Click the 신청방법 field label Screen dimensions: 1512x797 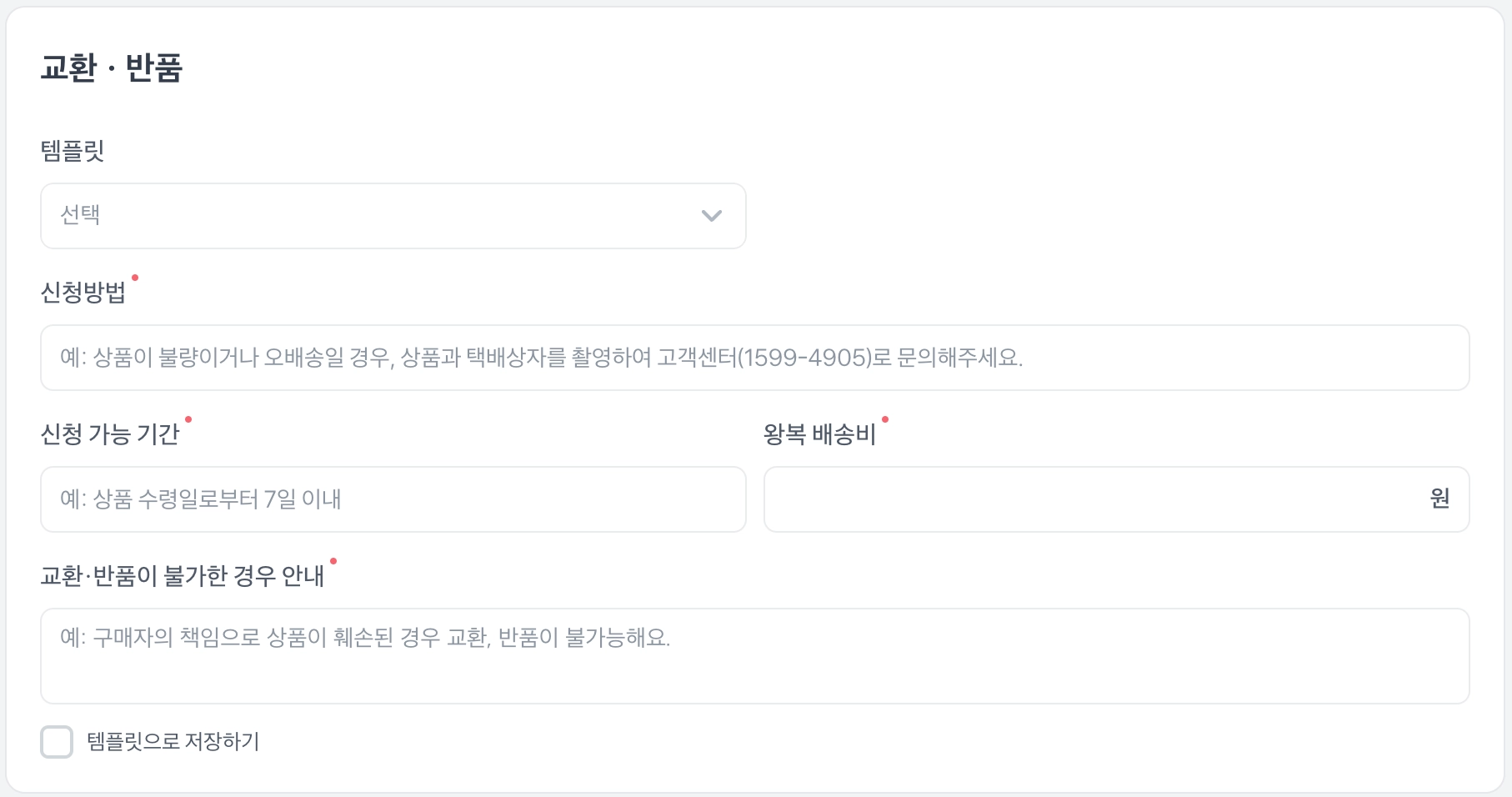coord(83,293)
